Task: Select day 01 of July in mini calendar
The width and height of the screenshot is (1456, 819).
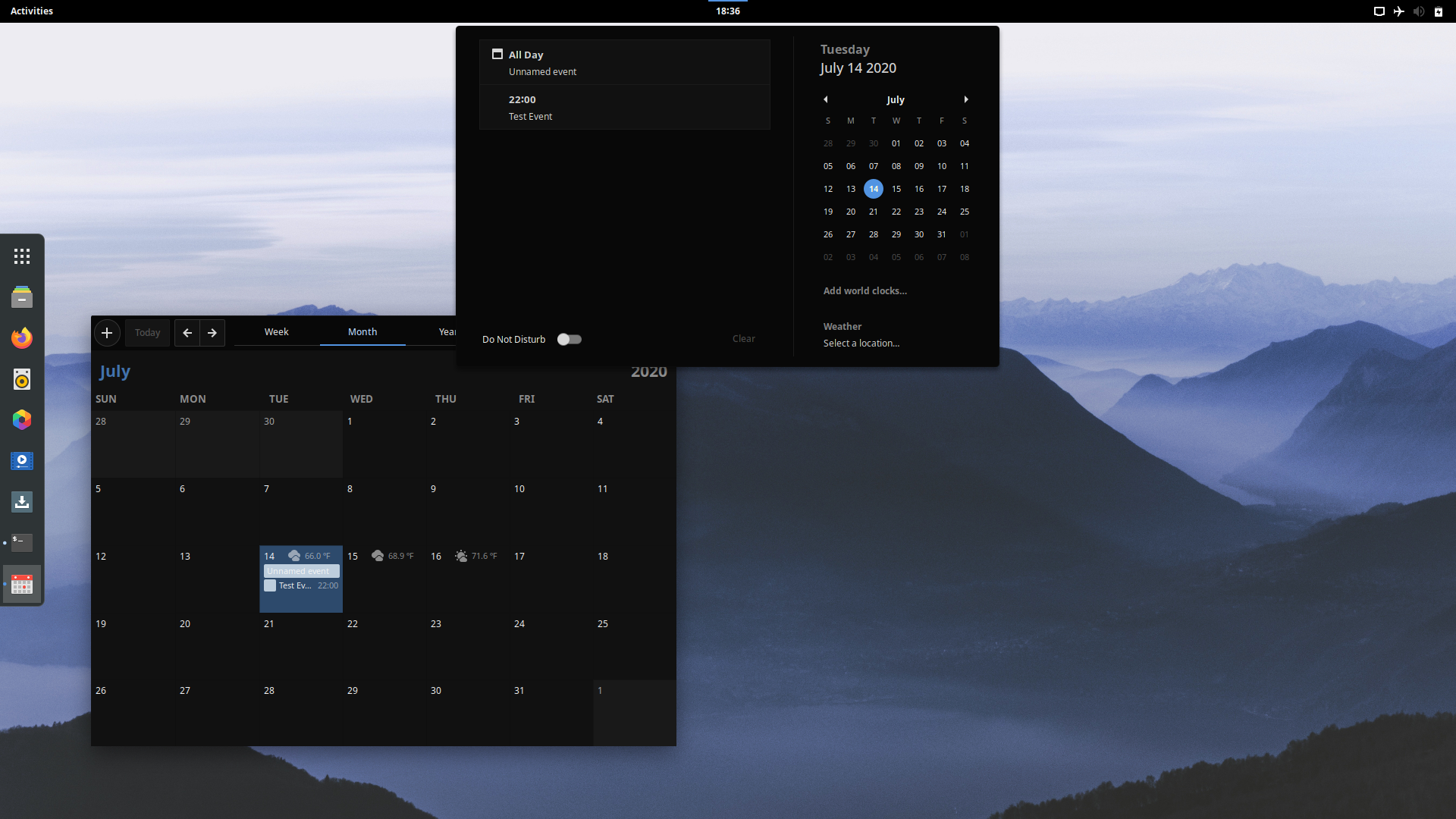Action: pos(896,143)
